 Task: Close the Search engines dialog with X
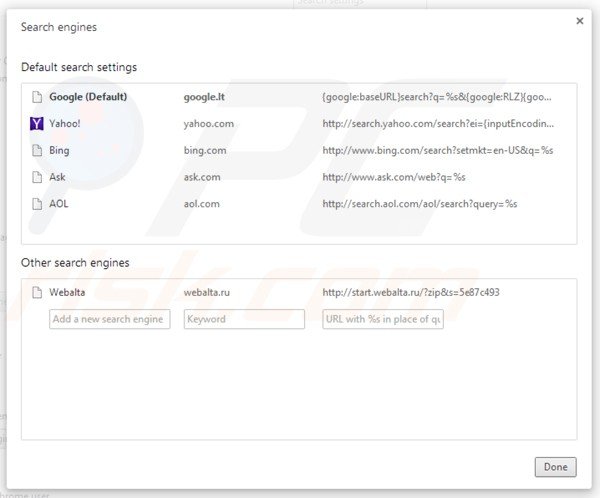pos(580,21)
